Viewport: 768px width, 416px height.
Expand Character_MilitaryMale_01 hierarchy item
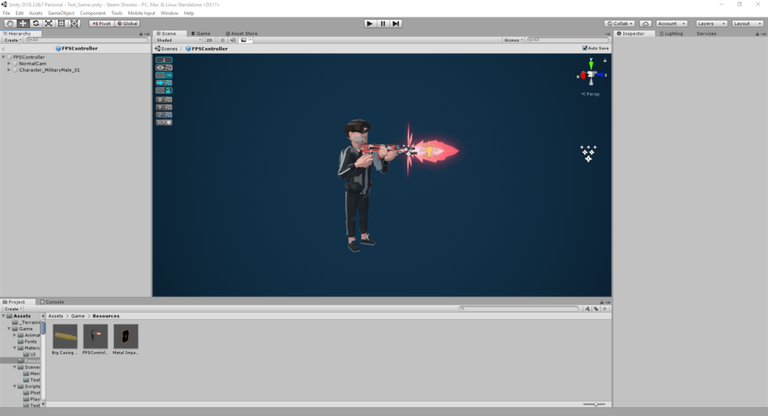click(x=9, y=70)
